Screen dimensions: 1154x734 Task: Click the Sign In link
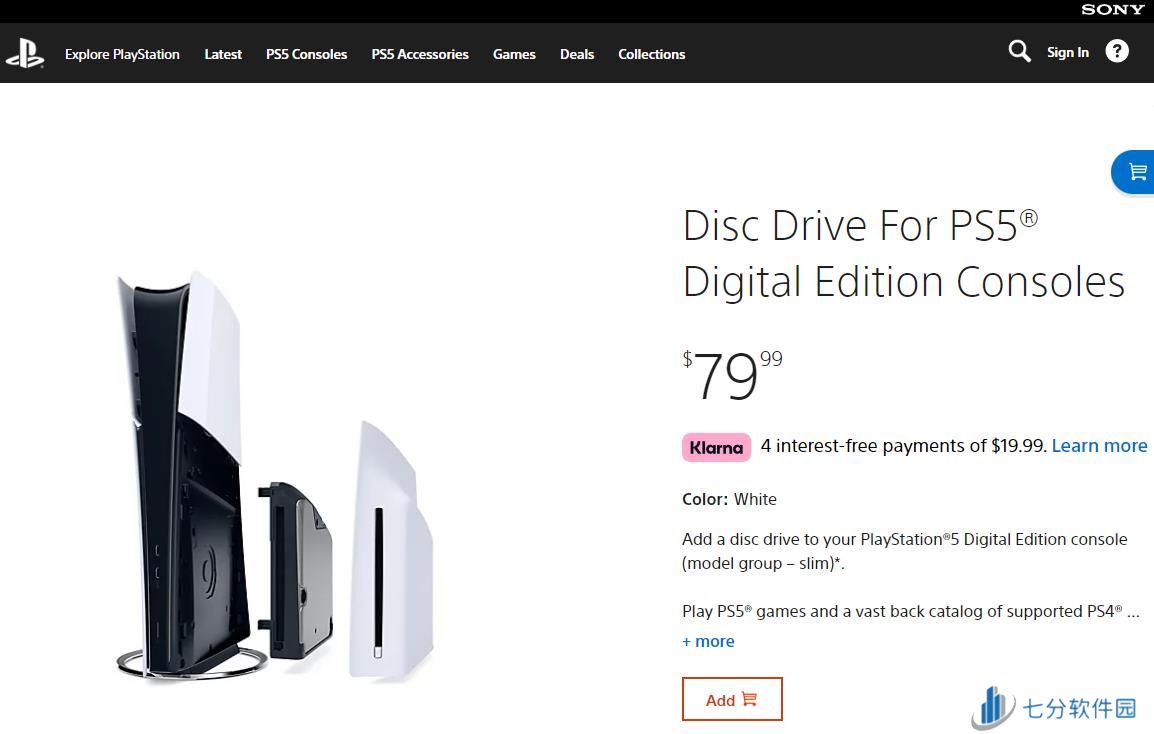pos(1068,52)
